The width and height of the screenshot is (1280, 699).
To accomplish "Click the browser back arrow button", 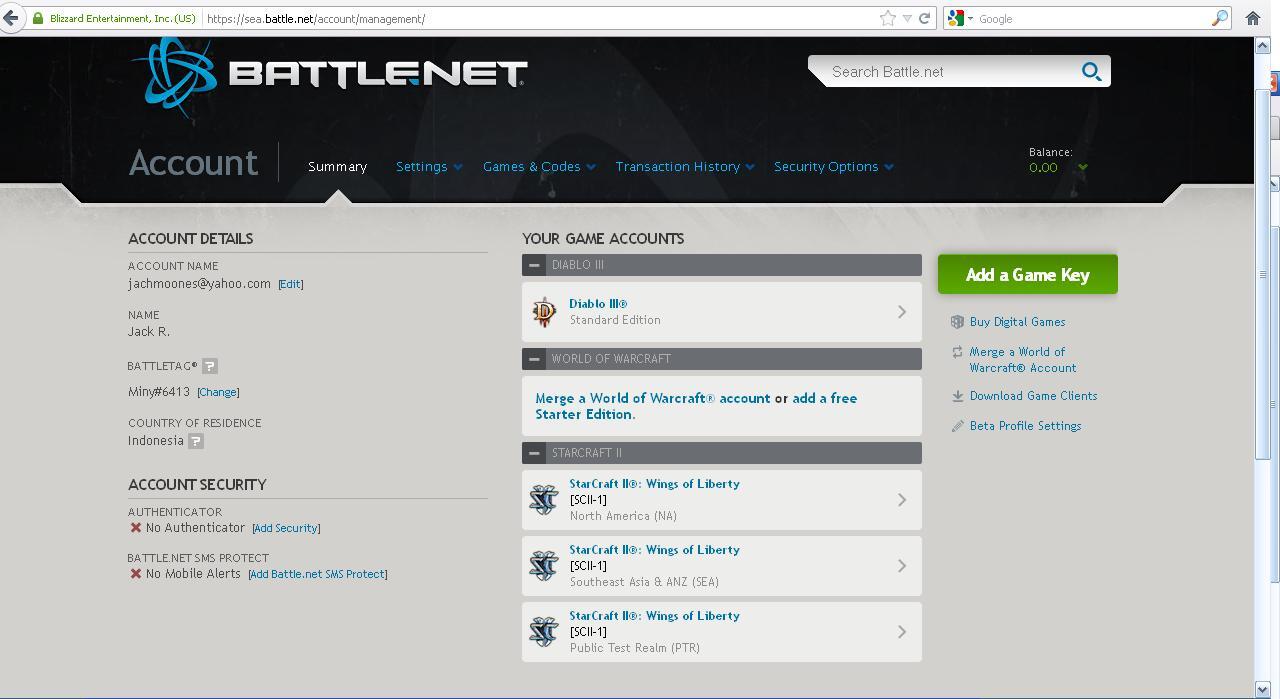I will tap(10, 18).
